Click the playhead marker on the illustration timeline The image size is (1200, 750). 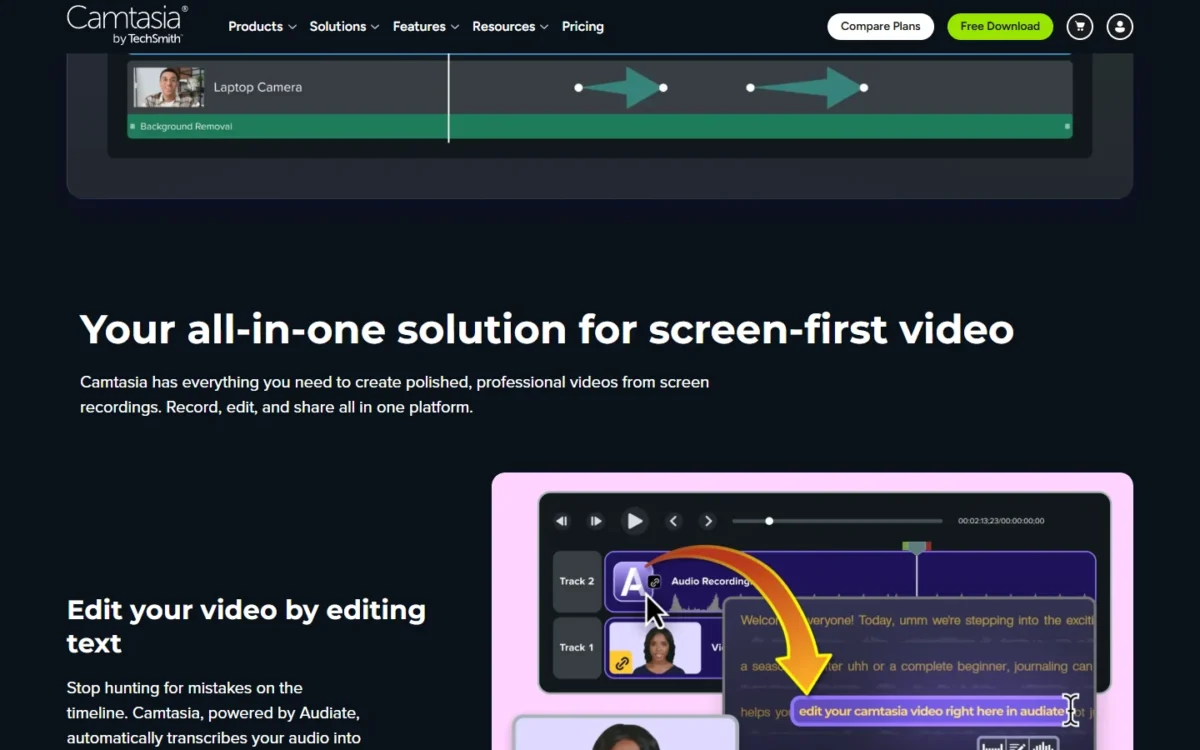(916, 547)
